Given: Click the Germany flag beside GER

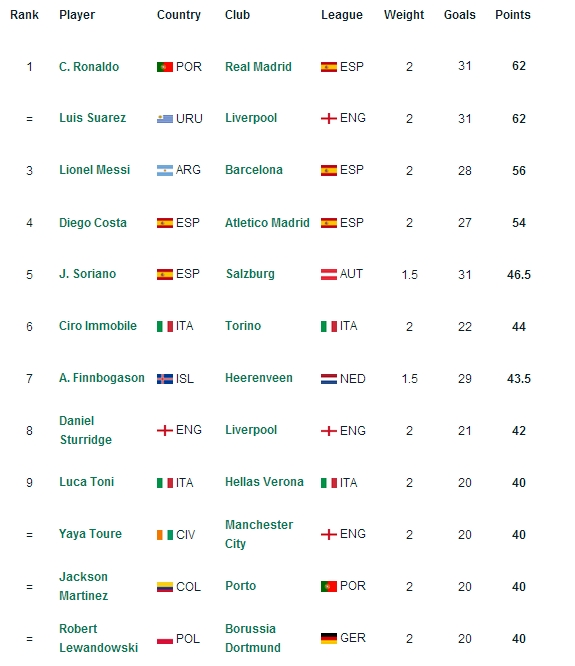Looking at the screenshot, I should pyautogui.click(x=329, y=638).
